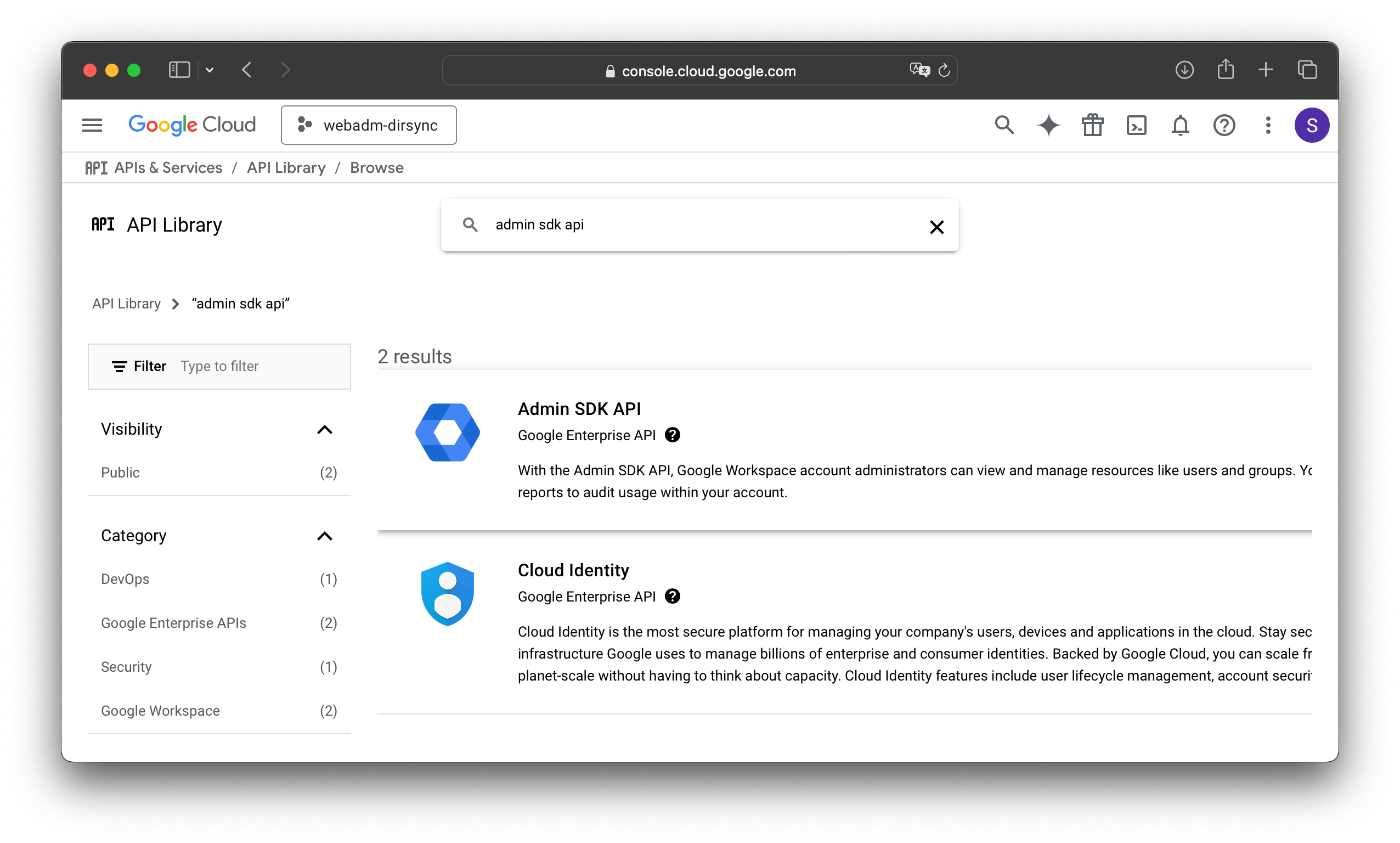Click the console.cloud.google.com address bar
This screenshot has width=1400, height=843.
coord(699,70)
